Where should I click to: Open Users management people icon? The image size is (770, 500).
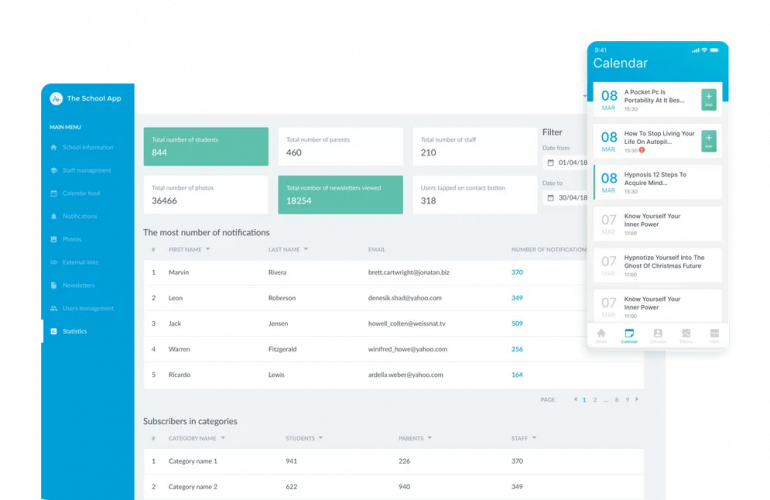click(x=54, y=308)
